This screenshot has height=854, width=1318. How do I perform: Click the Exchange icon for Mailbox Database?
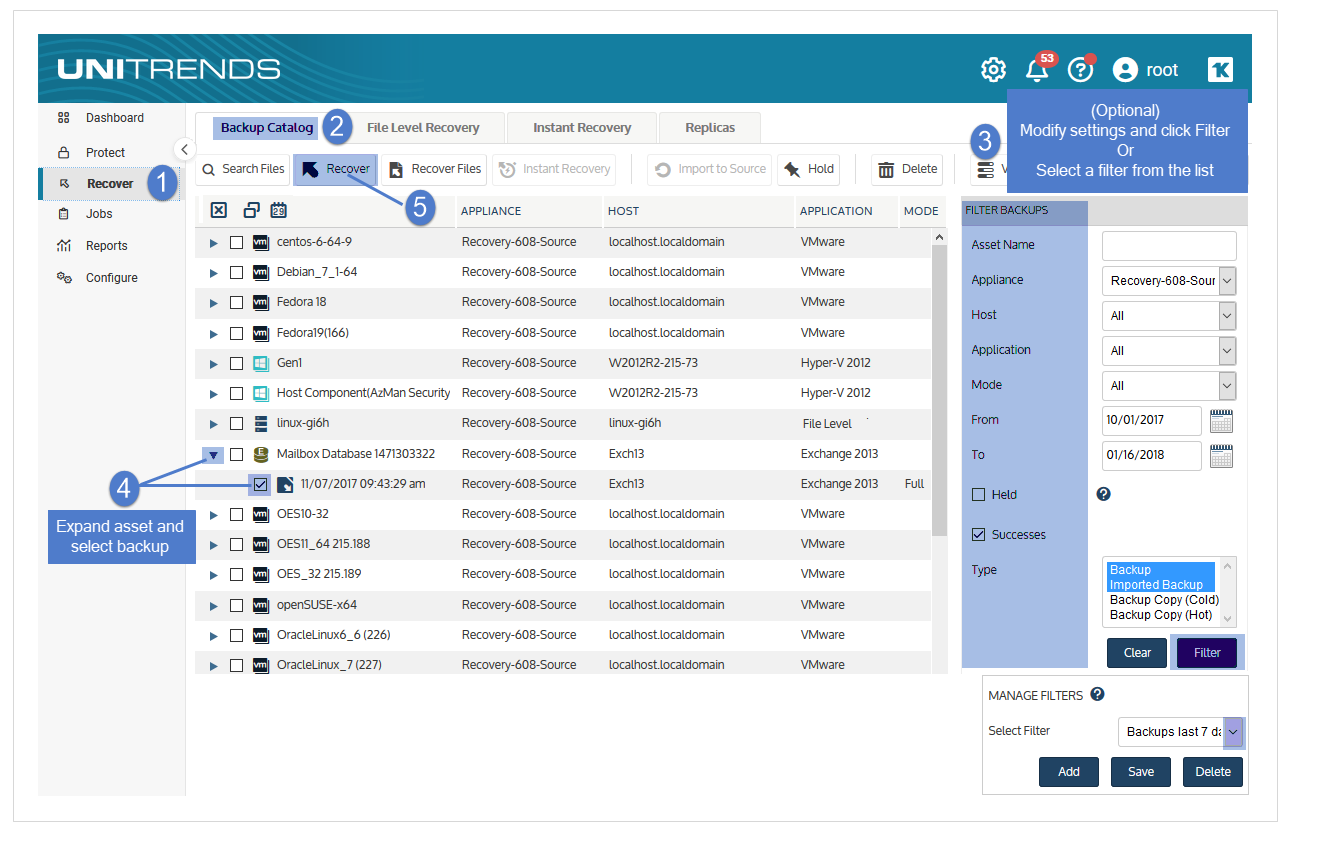point(261,454)
